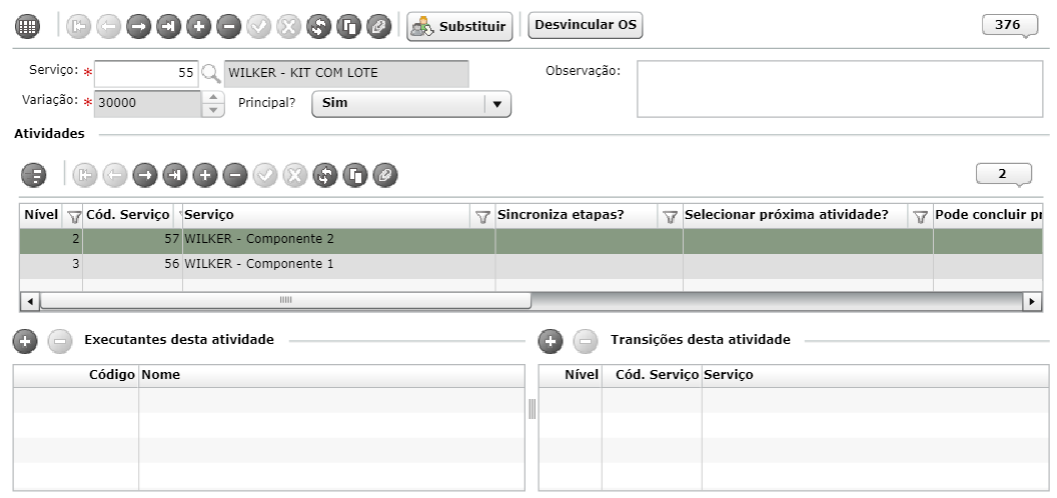
Task: Open the 376 record counter bubble
Action: (1008, 25)
